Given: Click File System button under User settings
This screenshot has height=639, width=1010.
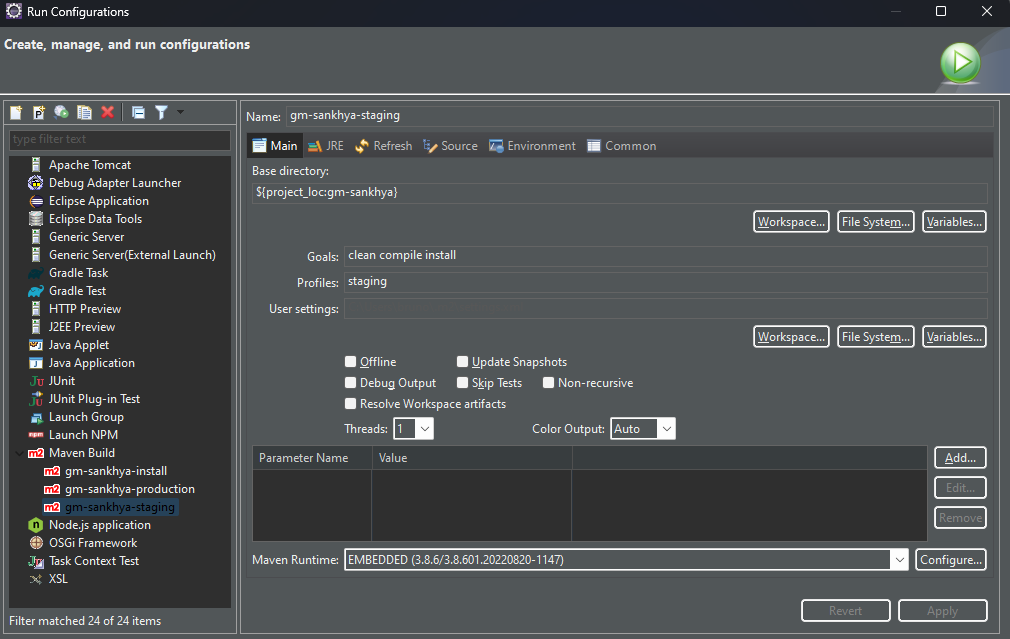Looking at the screenshot, I should 875,337.
